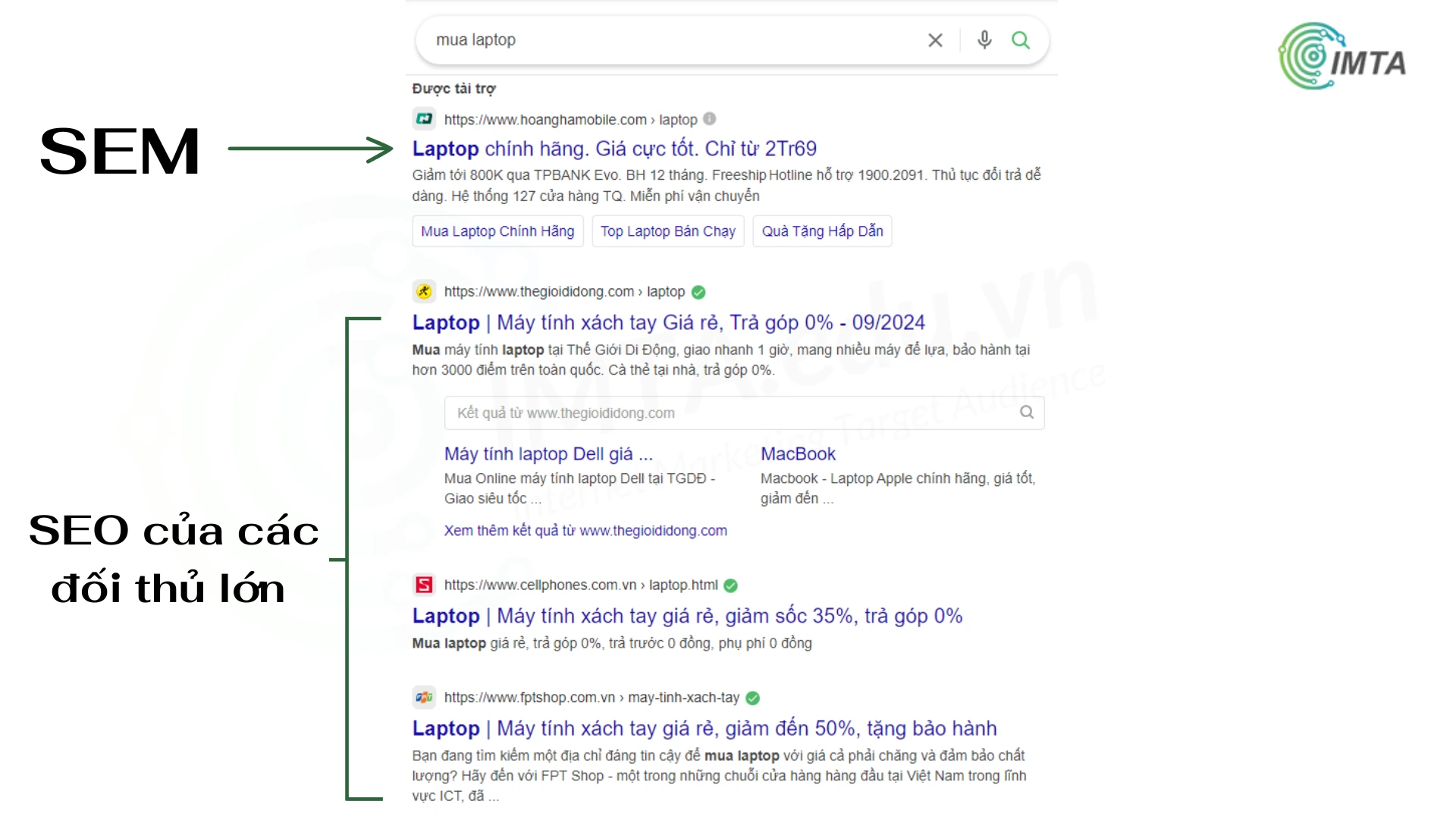This screenshot has width=1456, height=819.
Task: Open thegioididong 'Máy tính xách tay Giá rẻ' result
Action: pyautogui.click(x=669, y=322)
